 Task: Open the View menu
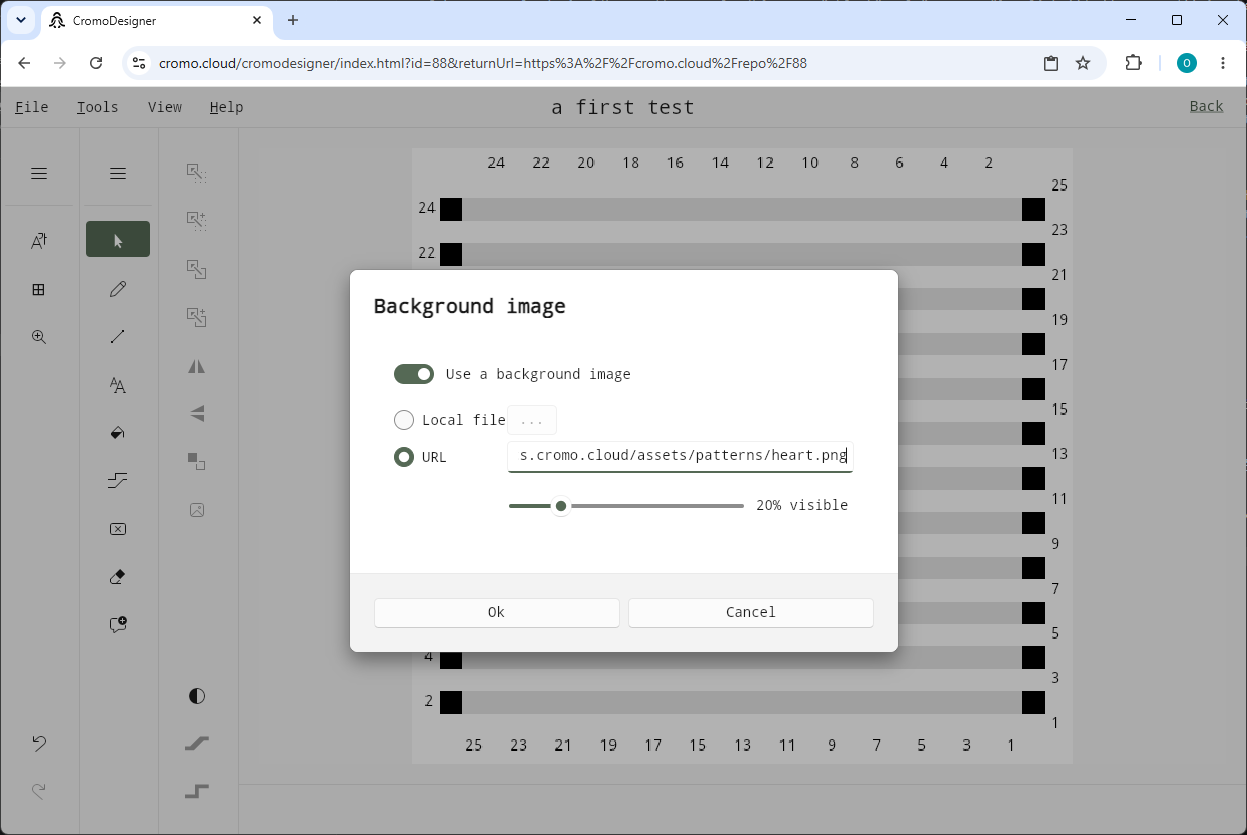(x=165, y=107)
